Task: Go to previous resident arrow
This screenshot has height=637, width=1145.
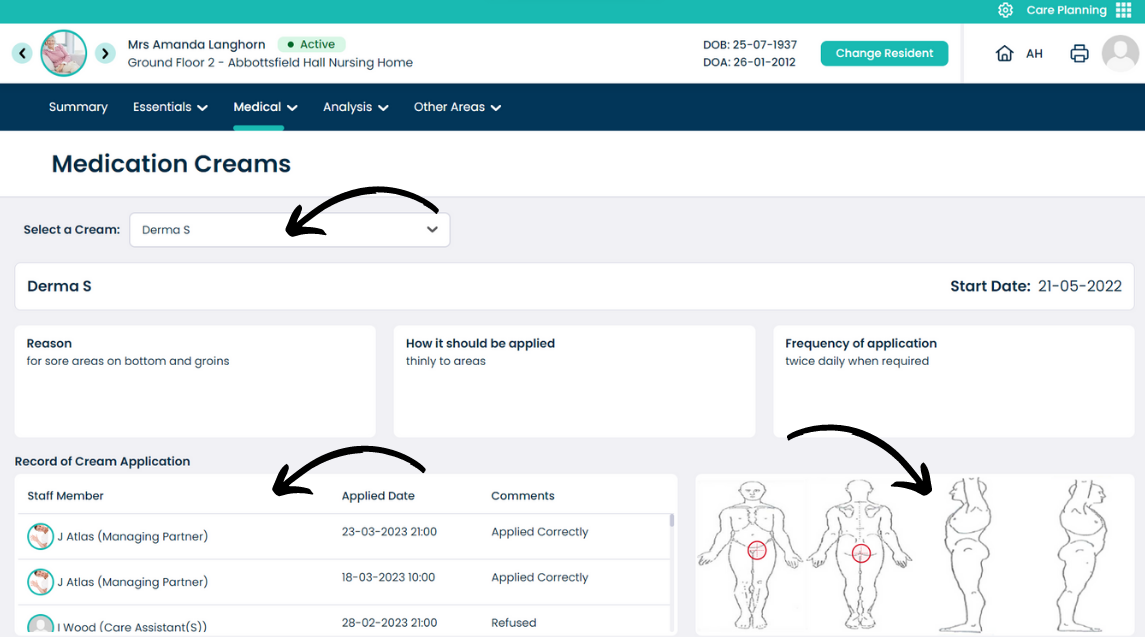Action: click(x=23, y=53)
